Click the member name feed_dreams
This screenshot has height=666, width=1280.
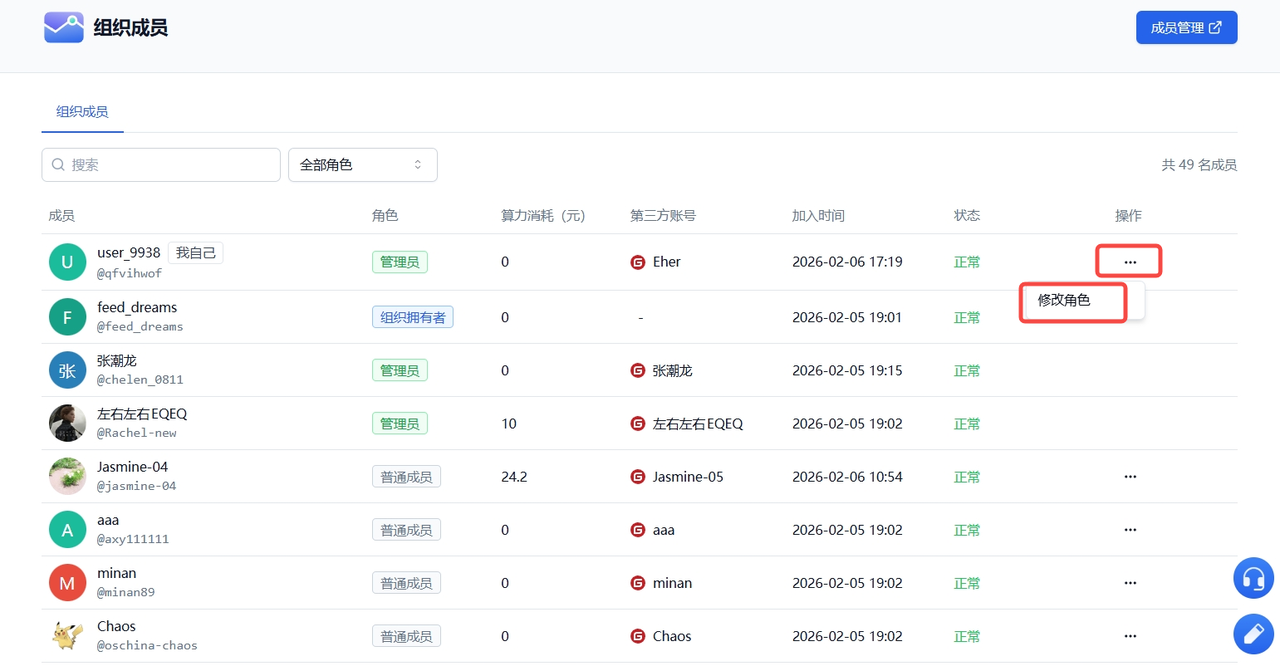(x=137, y=307)
